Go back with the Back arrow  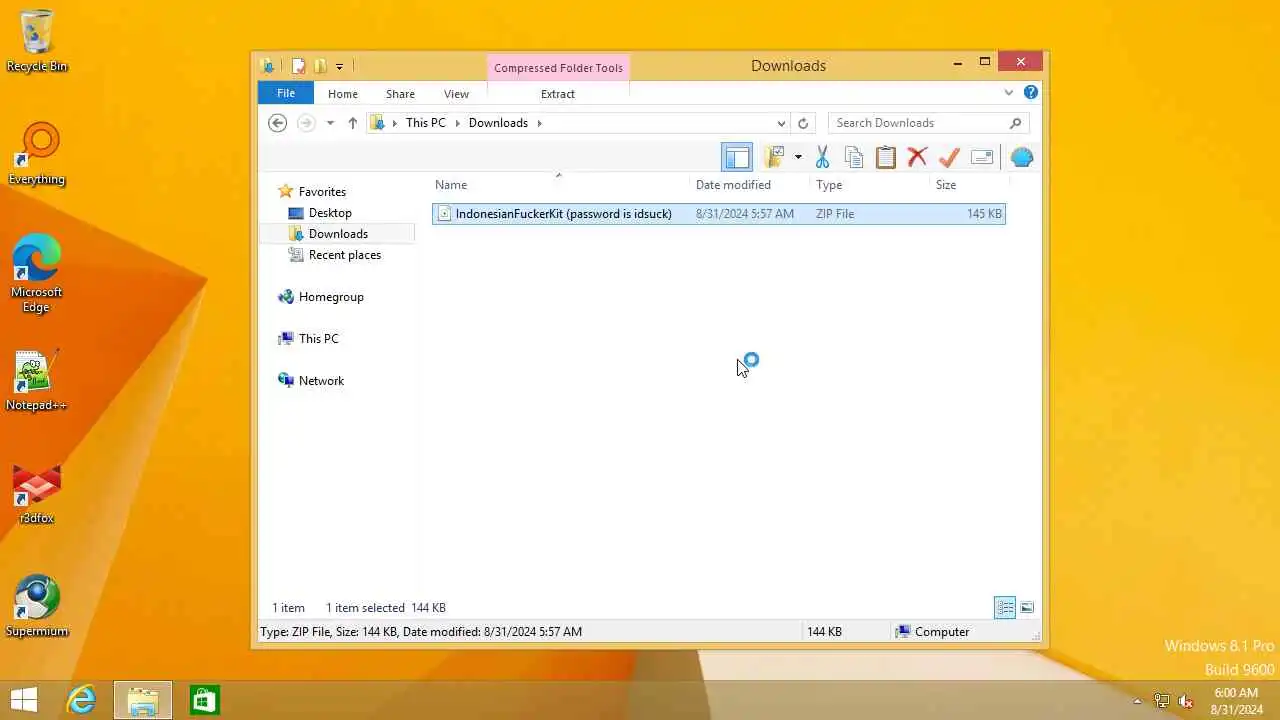[x=278, y=123]
